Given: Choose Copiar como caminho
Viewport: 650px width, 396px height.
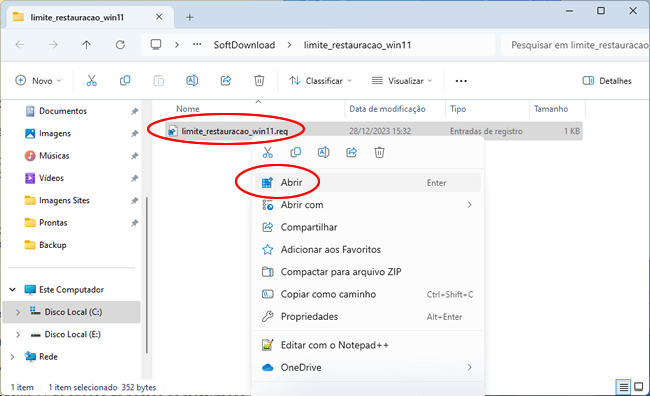Looking at the screenshot, I should (368, 294).
